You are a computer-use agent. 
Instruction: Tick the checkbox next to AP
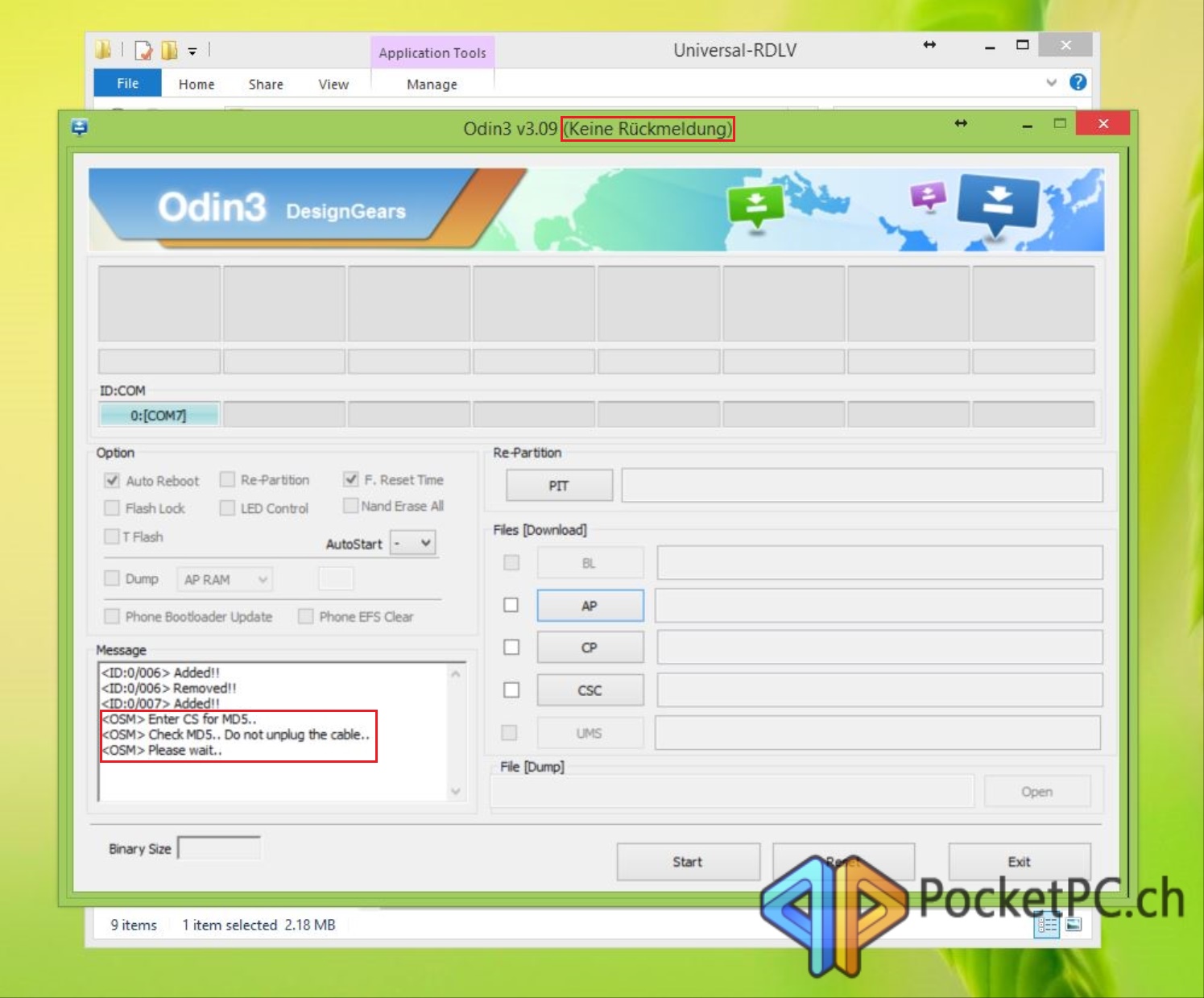[x=511, y=605]
